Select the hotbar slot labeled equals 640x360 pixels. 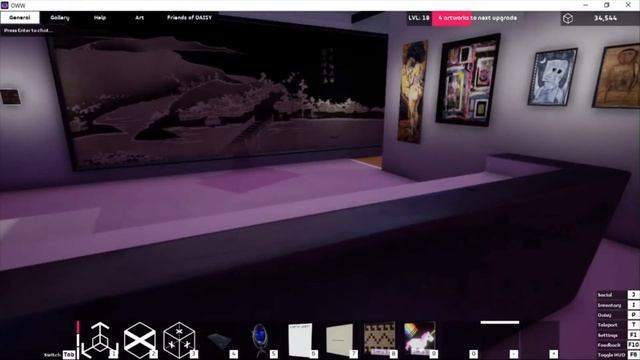click(x=540, y=340)
